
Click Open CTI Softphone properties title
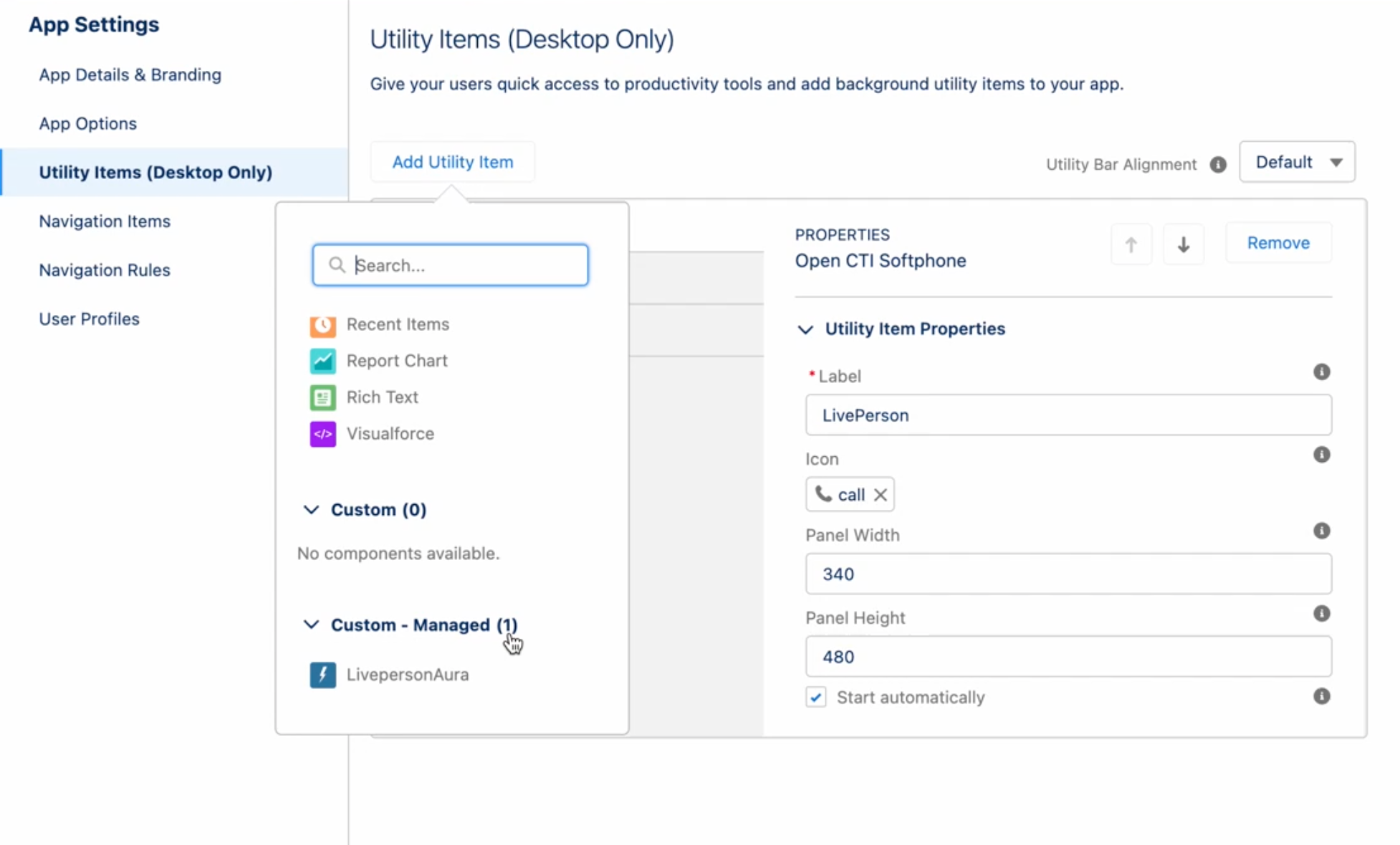[x=881, y=261]
